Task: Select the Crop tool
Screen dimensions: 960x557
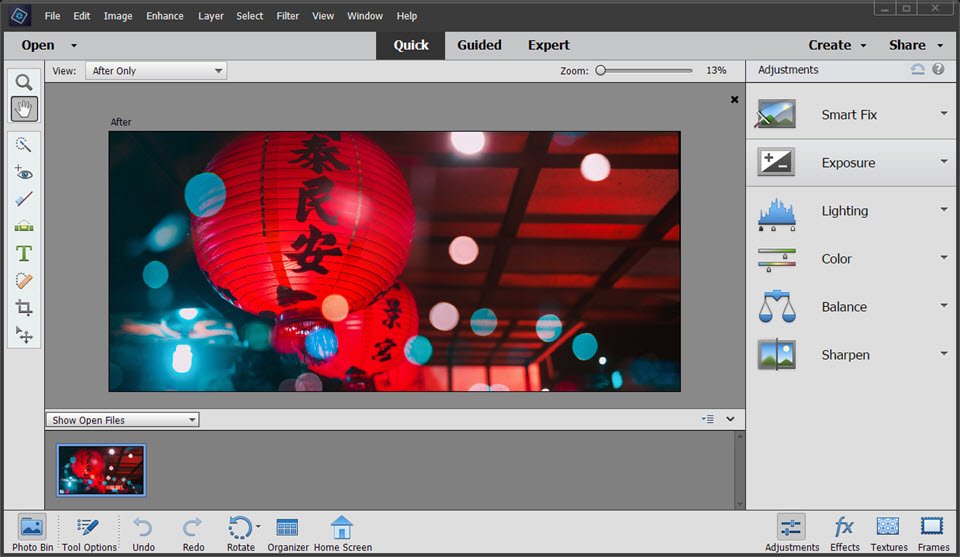Action: coord(23,307)
